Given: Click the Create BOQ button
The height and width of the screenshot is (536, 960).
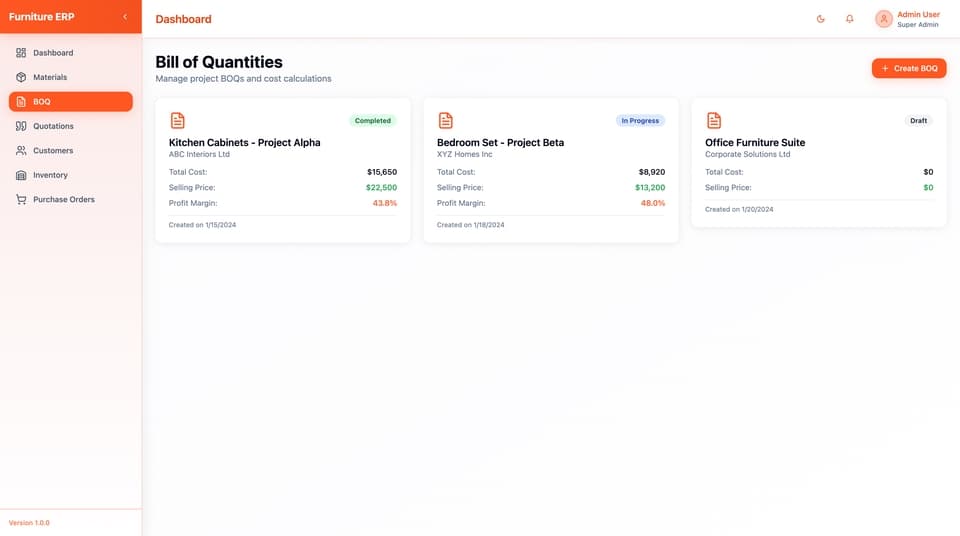Looking at the screenshot, I should (x=909, y=69).
